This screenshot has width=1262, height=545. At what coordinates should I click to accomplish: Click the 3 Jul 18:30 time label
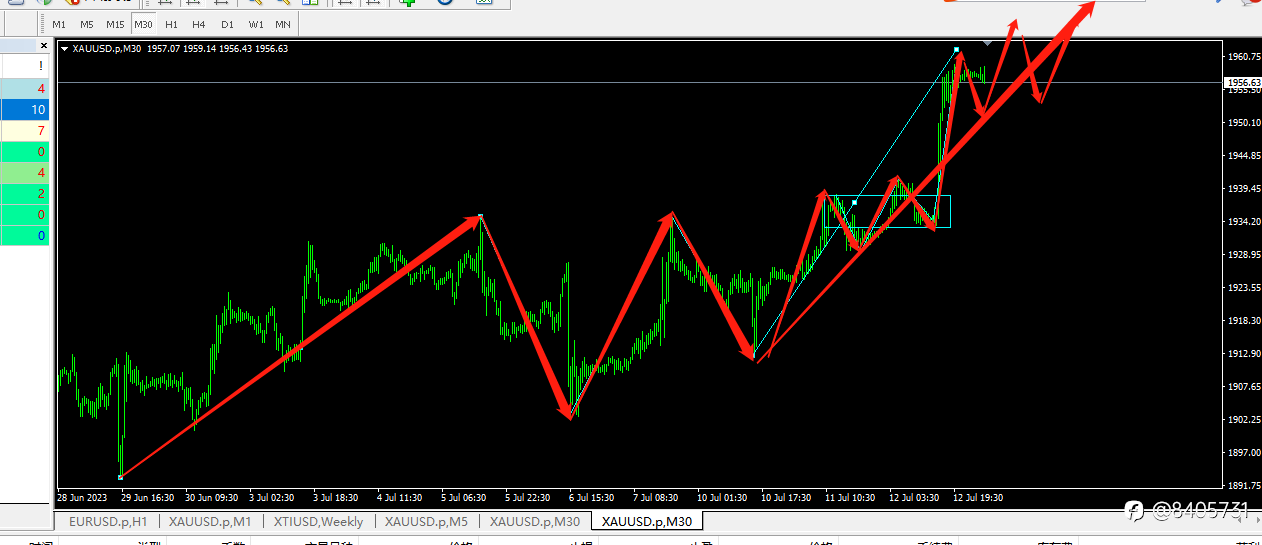tap(336, 497)
